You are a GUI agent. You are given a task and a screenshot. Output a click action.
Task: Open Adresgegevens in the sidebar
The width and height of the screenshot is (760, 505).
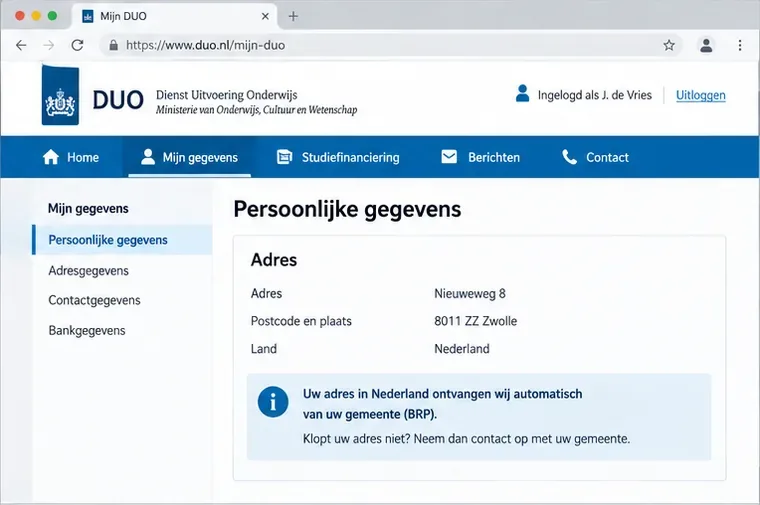(88, 270)
